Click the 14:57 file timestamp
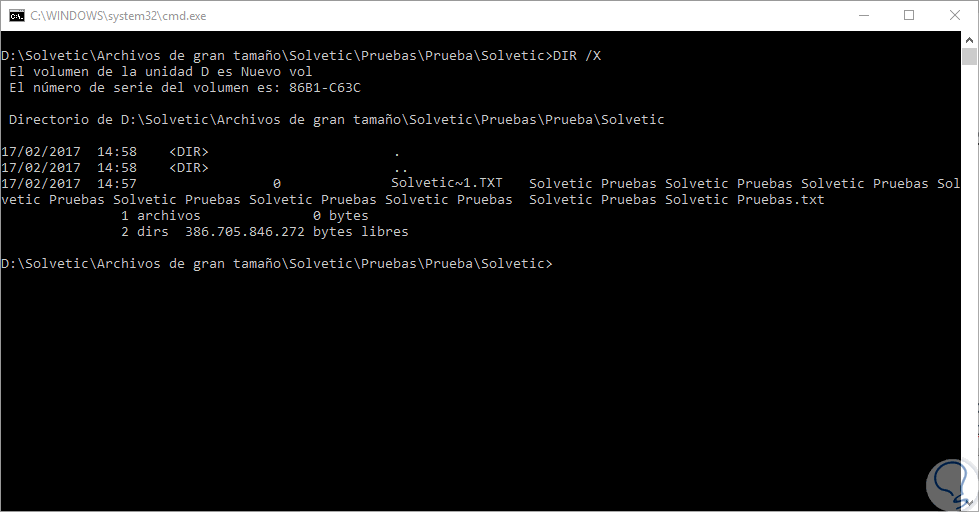The image size is (979, 512). tap(117, 184)
